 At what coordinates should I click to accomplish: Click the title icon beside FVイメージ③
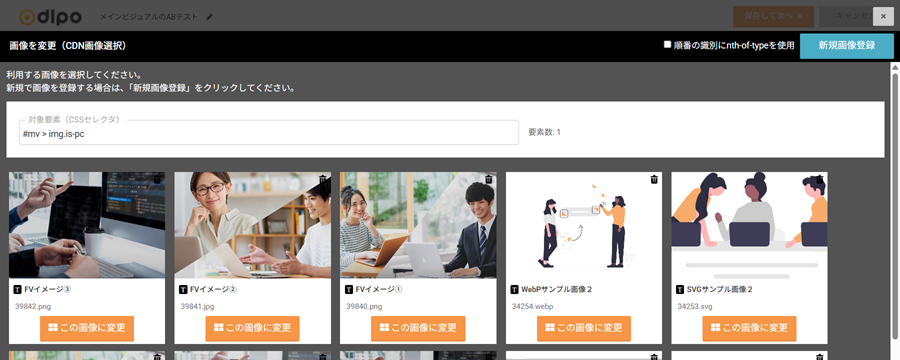click(x=18, y=289)
